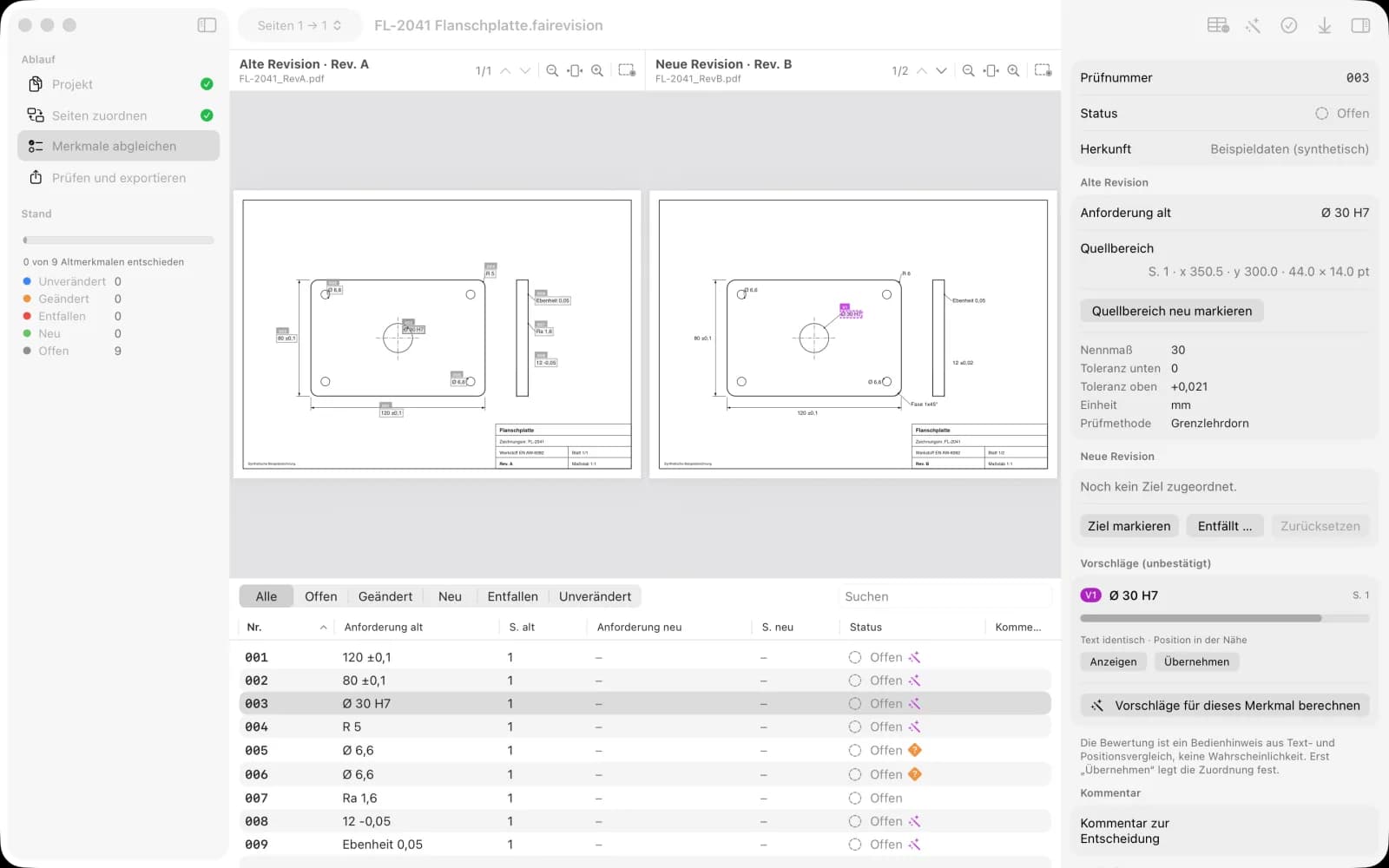Toggle the left sidebar panel icon
1389x868 pixels.
207,25
